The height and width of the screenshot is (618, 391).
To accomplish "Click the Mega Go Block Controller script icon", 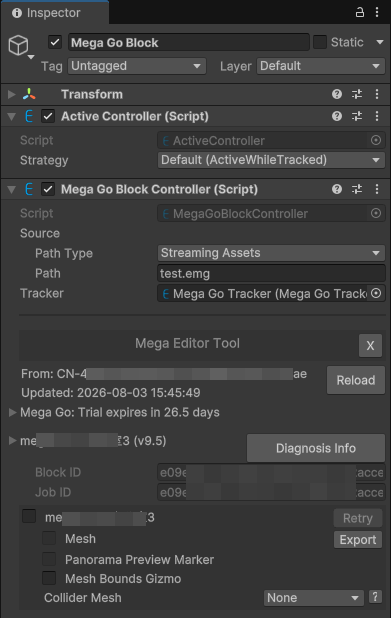I will tap(29, 190).
